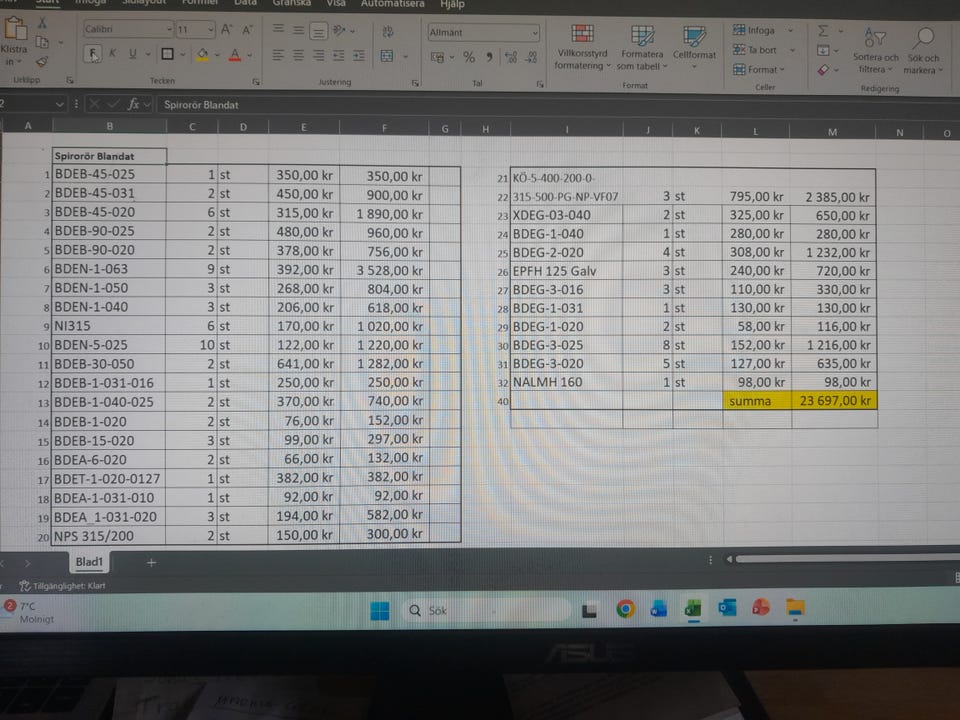The height and width of the screenshot is (720, 960).
Task: Click the Cellformat button
Action: tap(694, 48)
